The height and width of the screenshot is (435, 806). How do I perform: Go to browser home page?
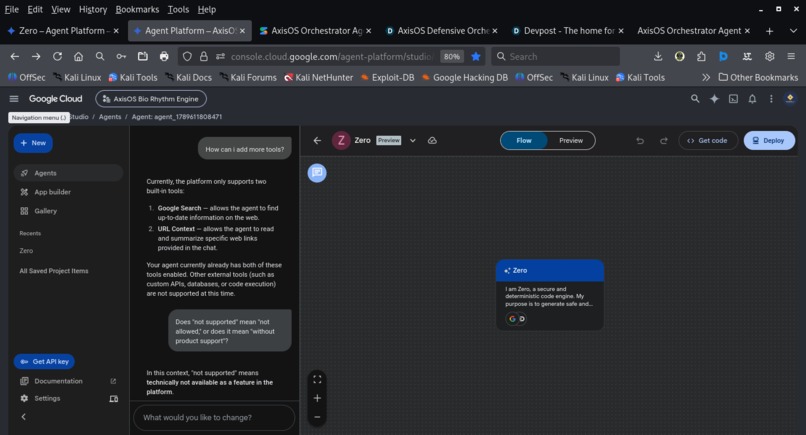click(x=78, y=57)
